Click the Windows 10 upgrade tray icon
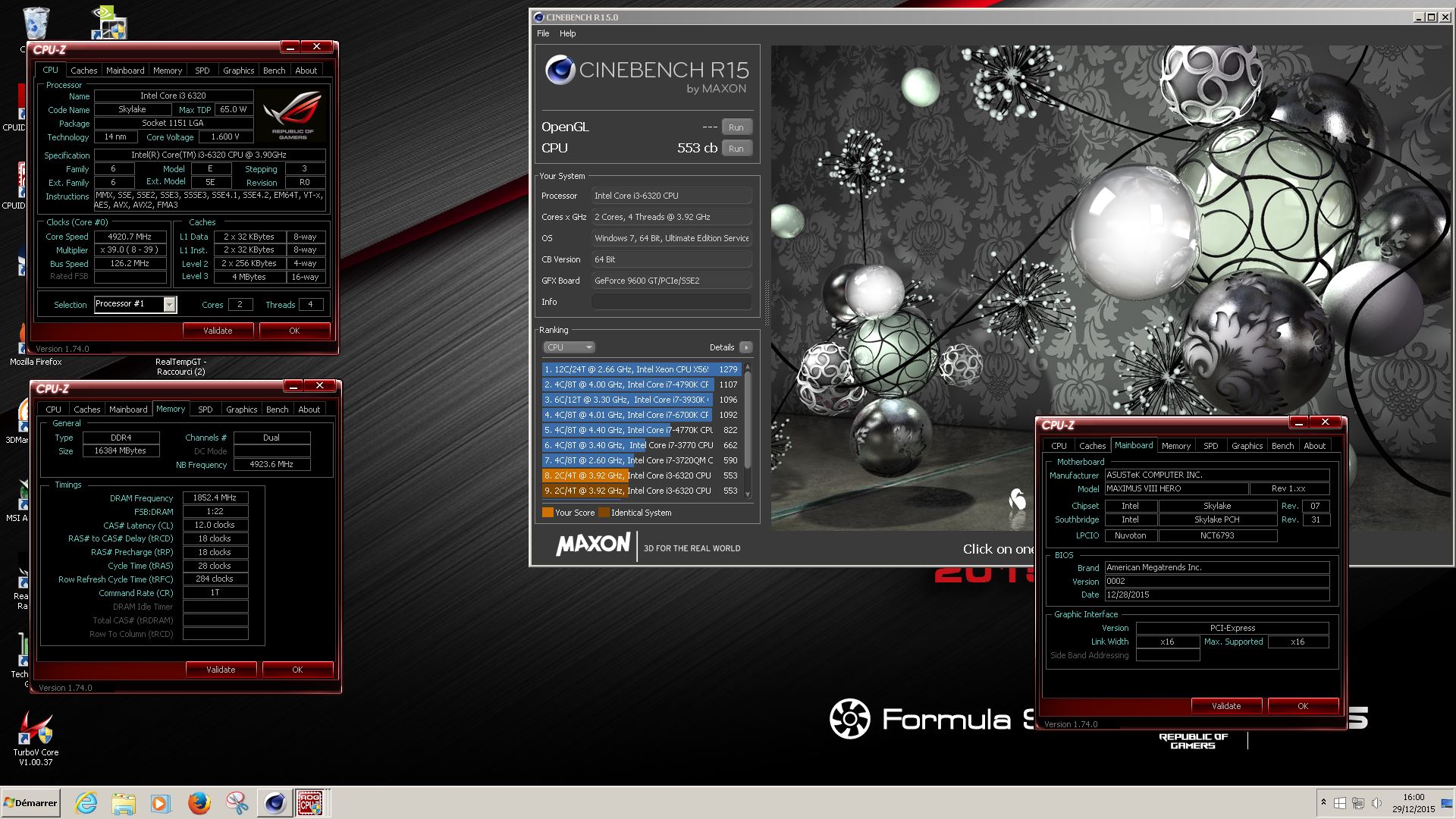The image size is (1456, 819). 1340,803
